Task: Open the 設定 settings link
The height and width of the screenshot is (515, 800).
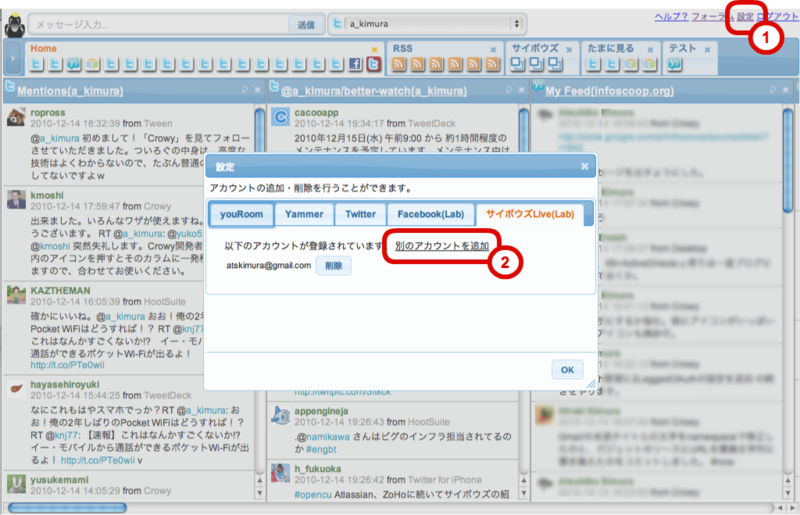Action: pos(745,17)
